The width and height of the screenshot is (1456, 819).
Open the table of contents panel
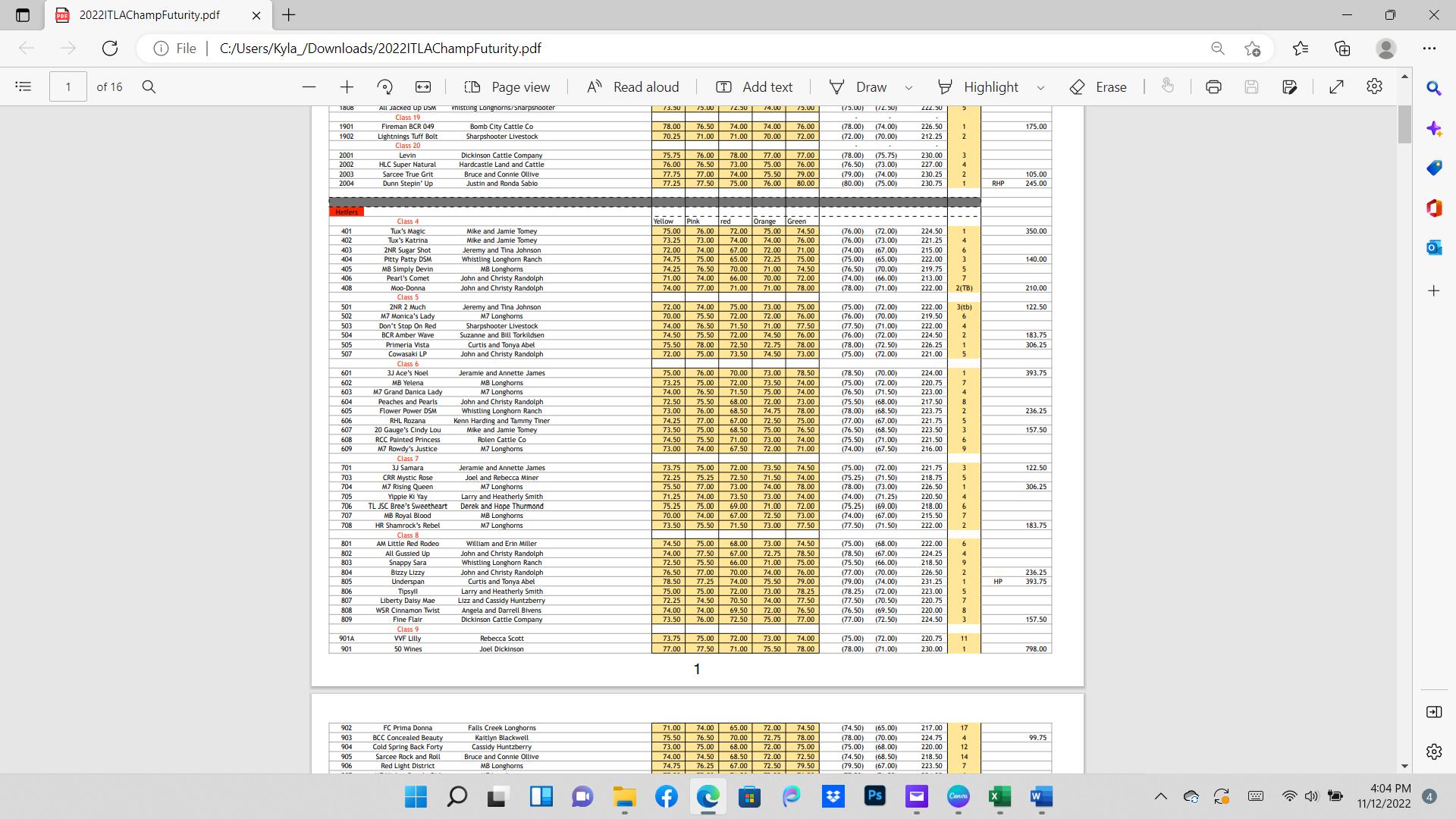pyautogui.click(x=24, y=87)
